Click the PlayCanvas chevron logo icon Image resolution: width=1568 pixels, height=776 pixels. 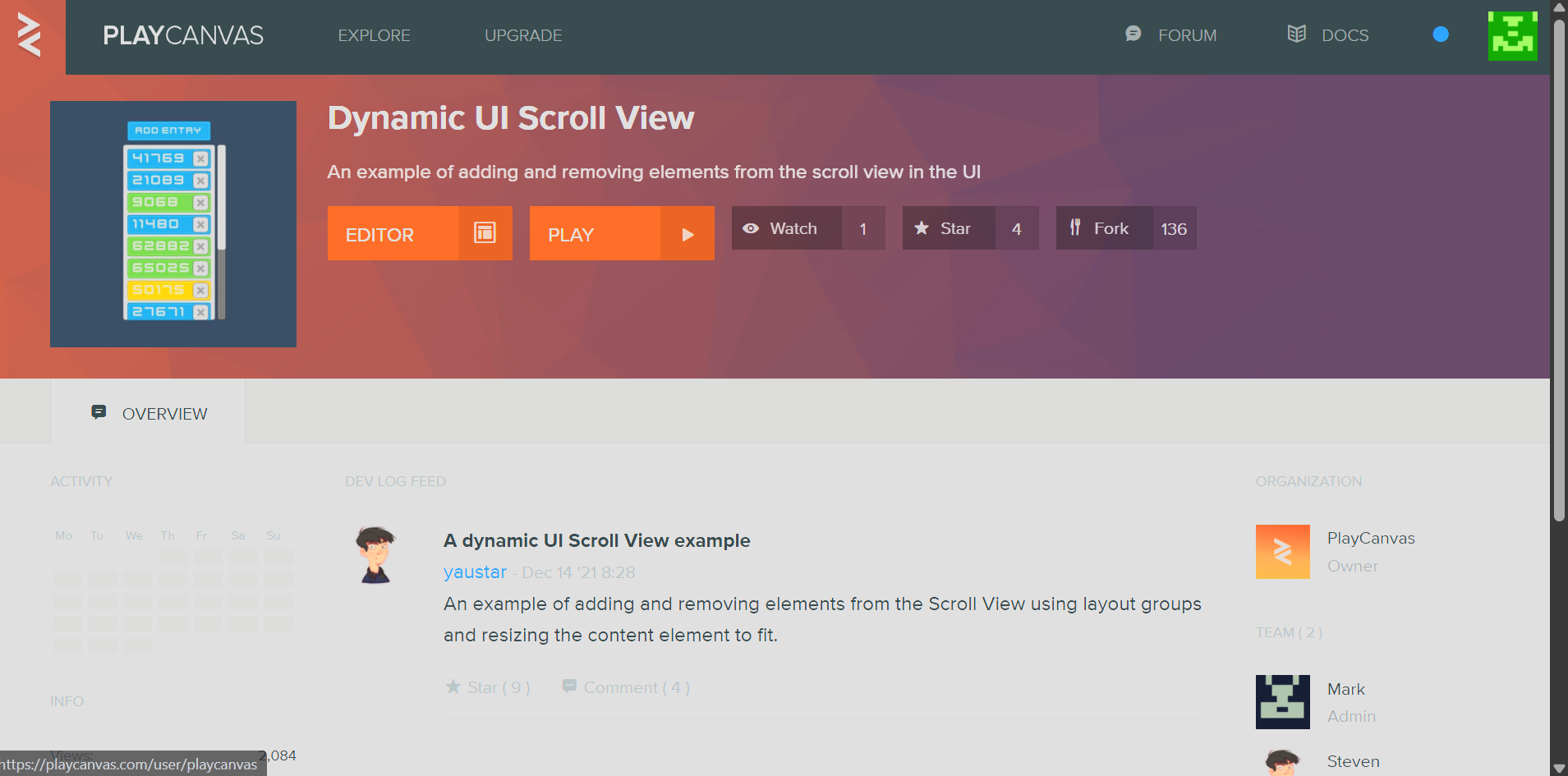(30, 35)
